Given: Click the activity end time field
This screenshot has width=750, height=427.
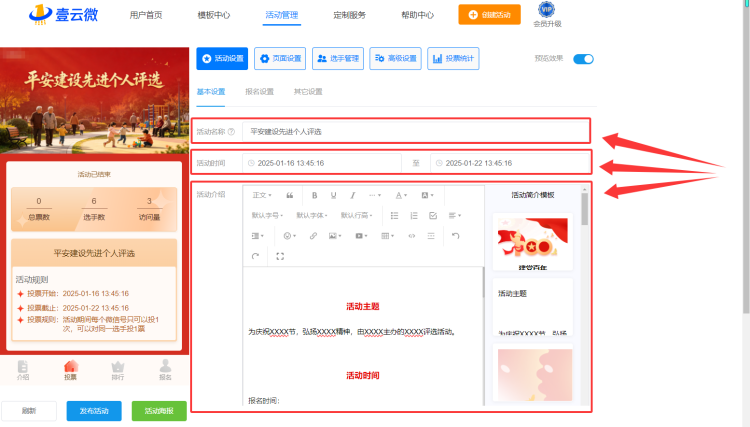Looking at the screenshot, I should click(x=509, y=163).
